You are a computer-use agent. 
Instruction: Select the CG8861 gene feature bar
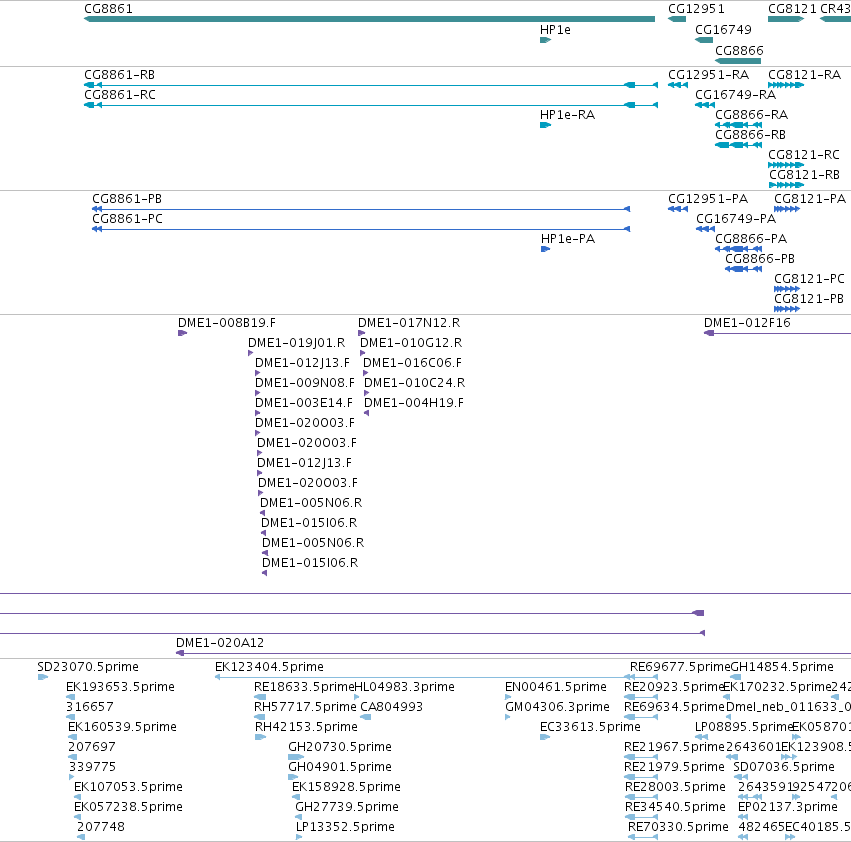[x=369, y=19]
